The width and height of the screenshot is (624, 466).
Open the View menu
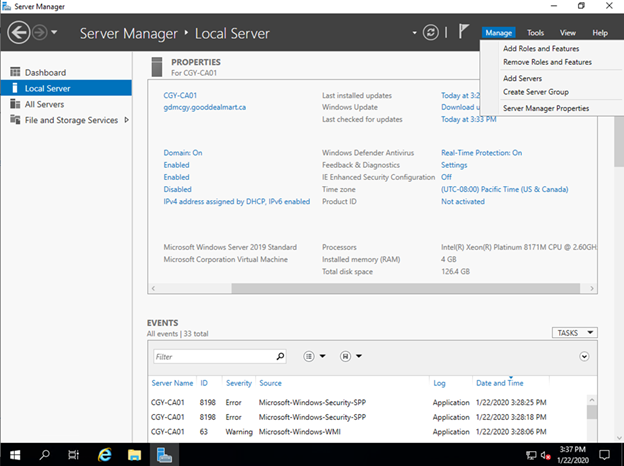tap(567, 33)
